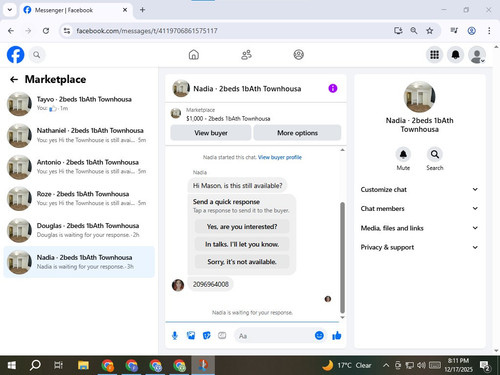This screenshot has height=375, width=500.
Task: Expand Chat members section
Action: click(x=419, y=209)
